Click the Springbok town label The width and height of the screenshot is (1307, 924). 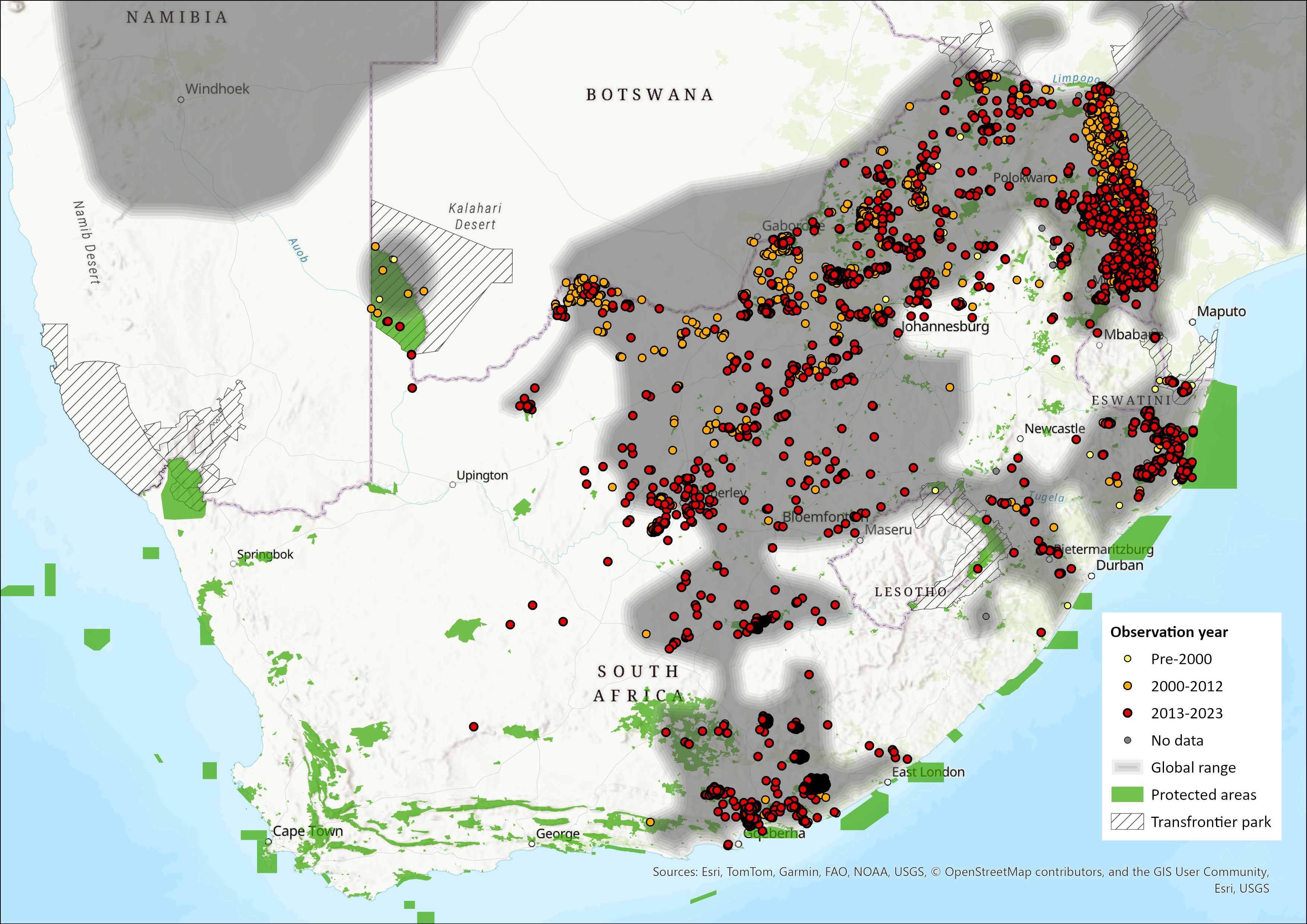(x=265, y=554)
